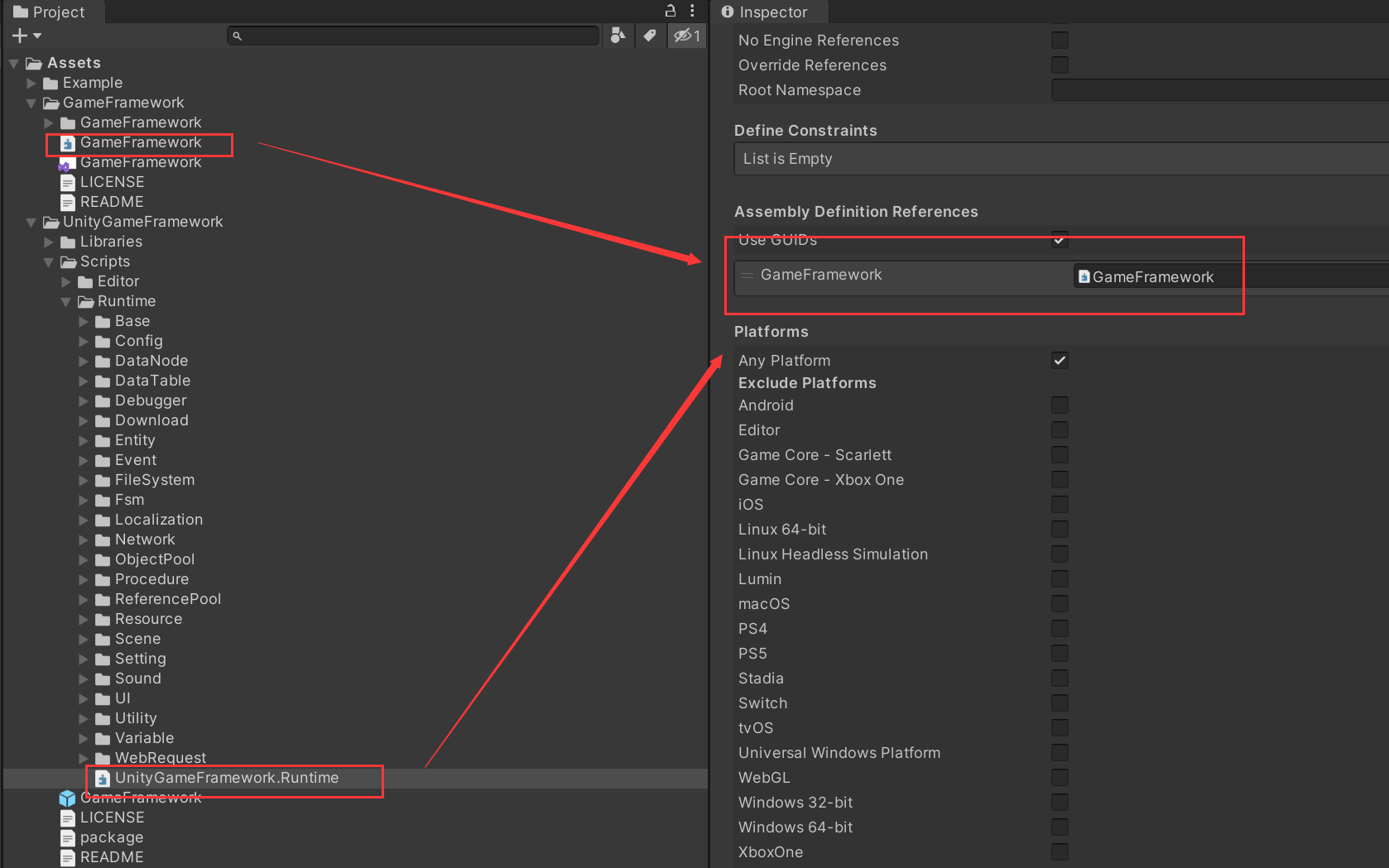Select the Scene folder icon

click(x=103, y=640)
